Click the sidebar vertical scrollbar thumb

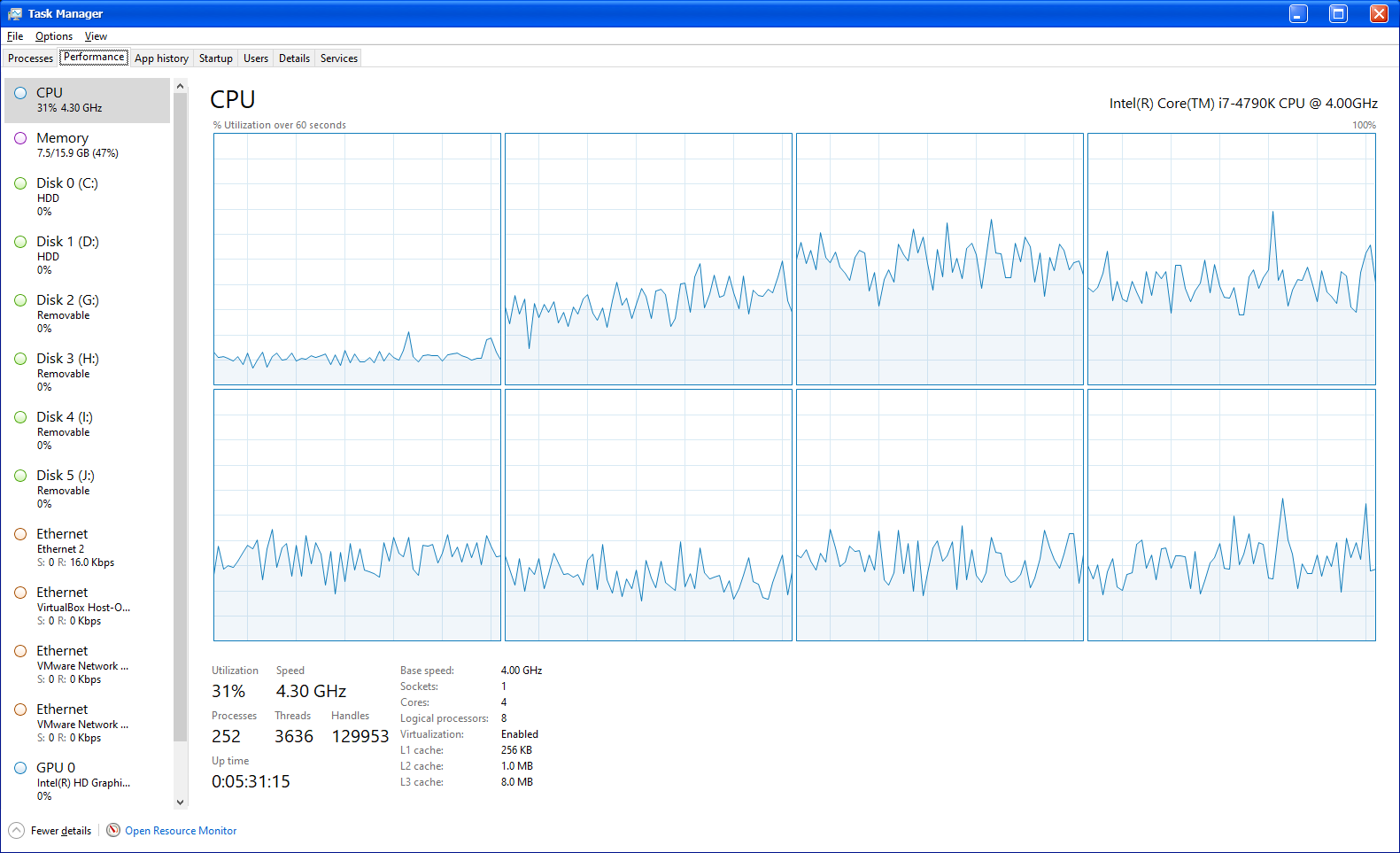pyautogui.click(x=181, y=417)
